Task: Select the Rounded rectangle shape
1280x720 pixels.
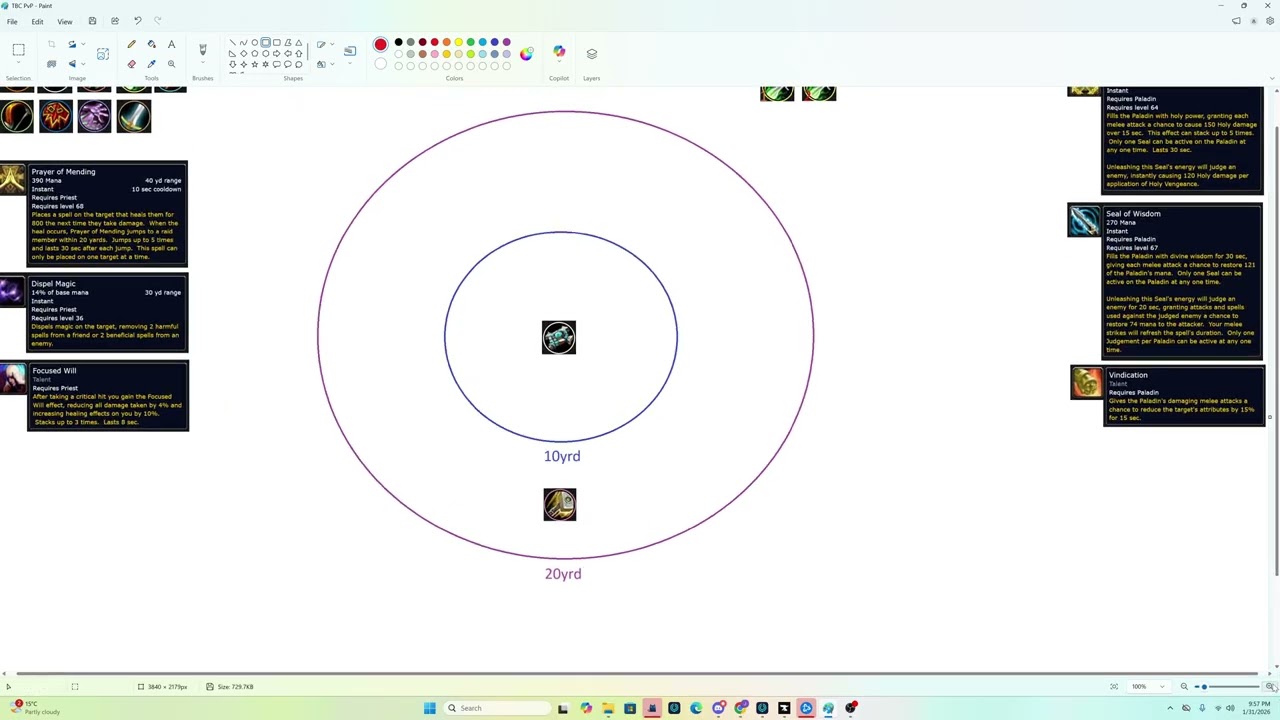Action: (x=277, y=43)
